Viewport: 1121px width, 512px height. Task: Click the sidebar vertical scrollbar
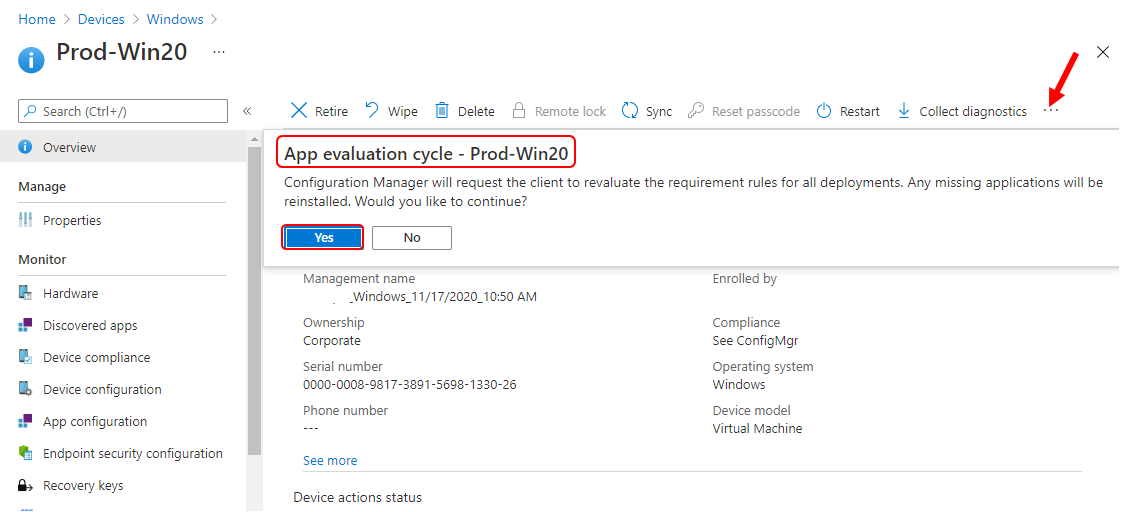(255, 300)
